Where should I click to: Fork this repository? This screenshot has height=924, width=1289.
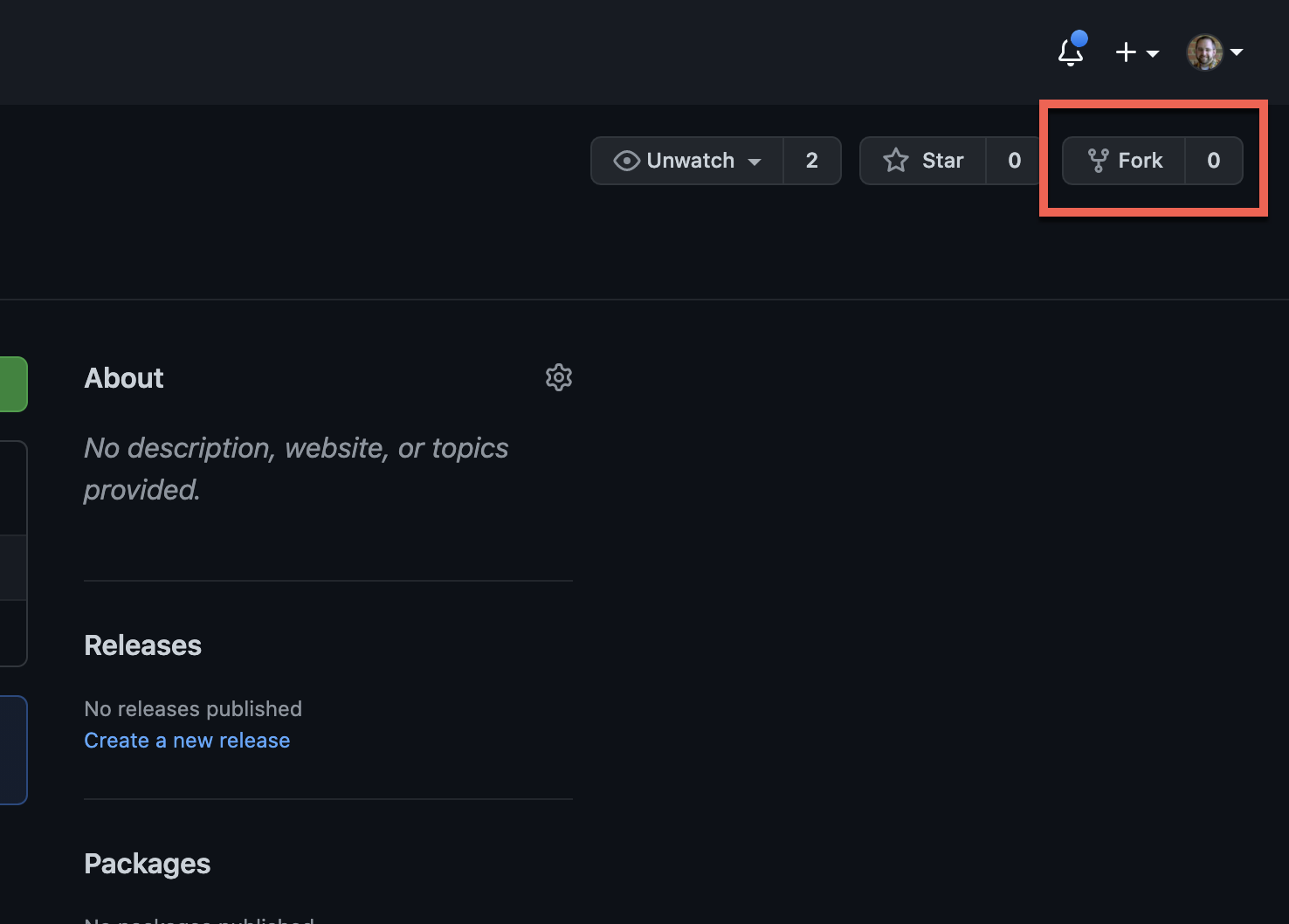click(x=1124, y=161)
